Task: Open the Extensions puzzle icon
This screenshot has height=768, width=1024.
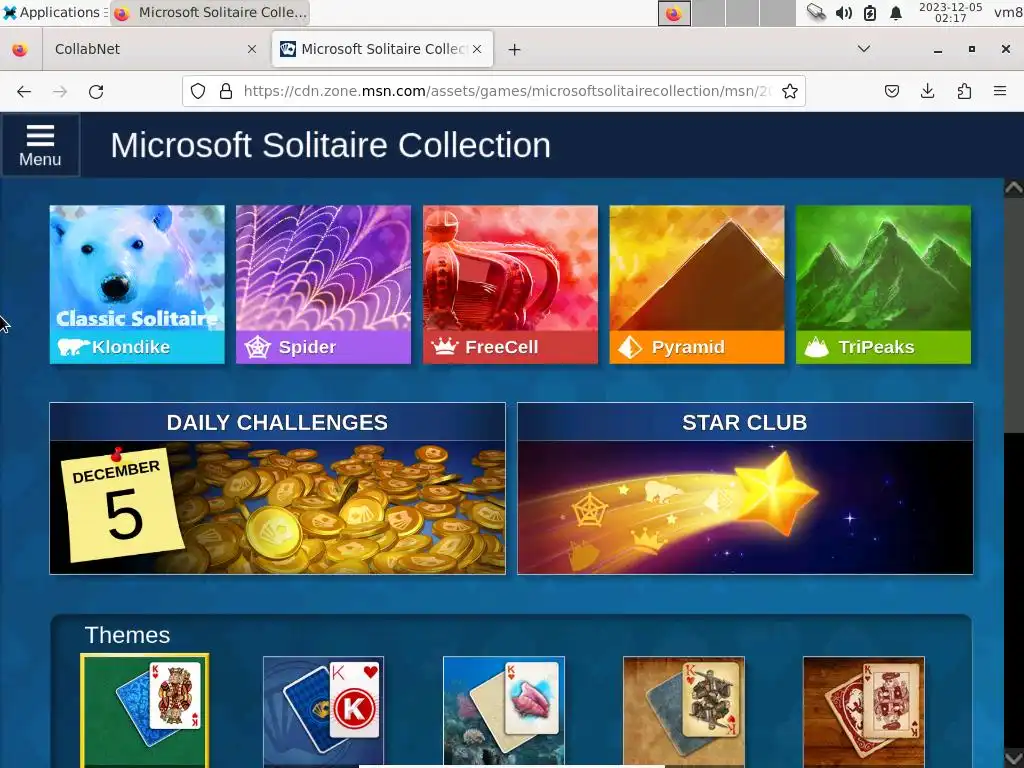Action: click(964, 91)
